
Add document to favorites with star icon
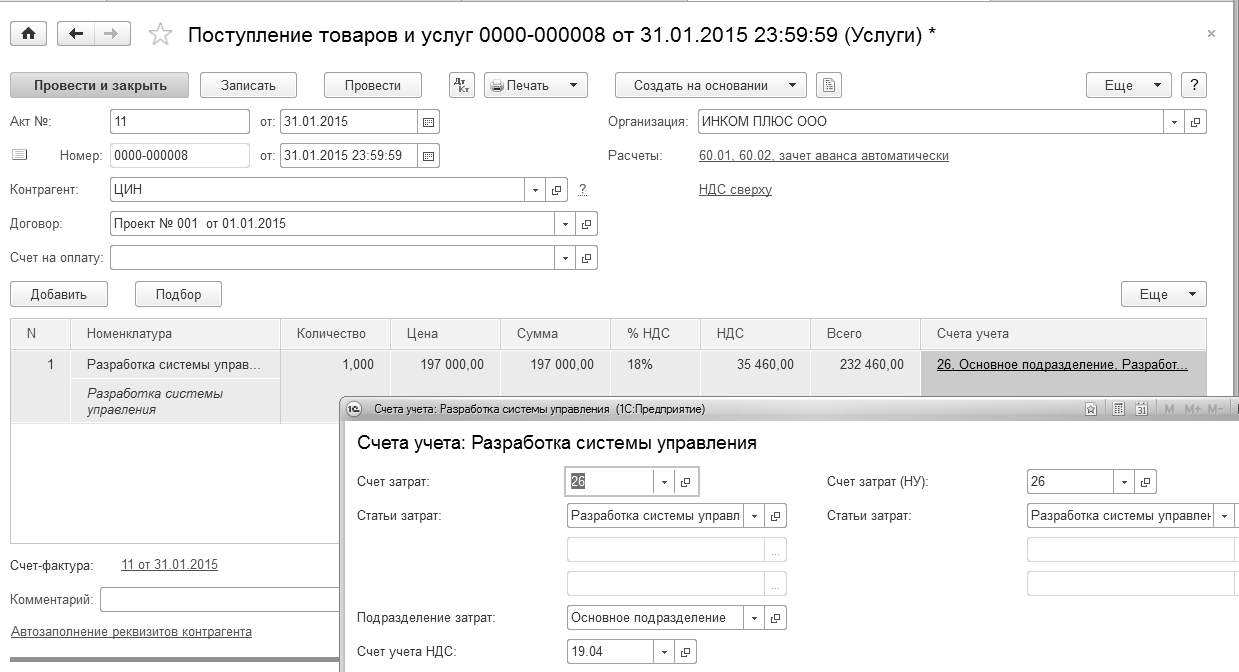click(160, 35)
